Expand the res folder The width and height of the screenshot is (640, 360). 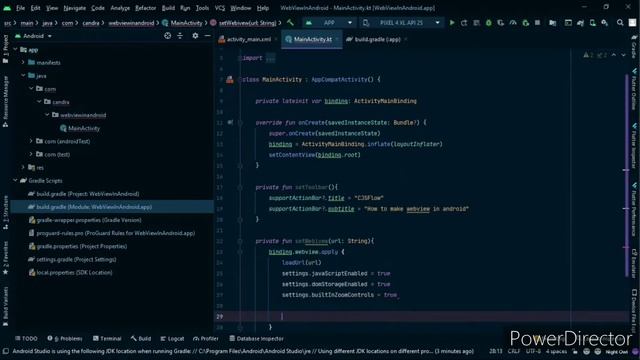pos(23,167)
